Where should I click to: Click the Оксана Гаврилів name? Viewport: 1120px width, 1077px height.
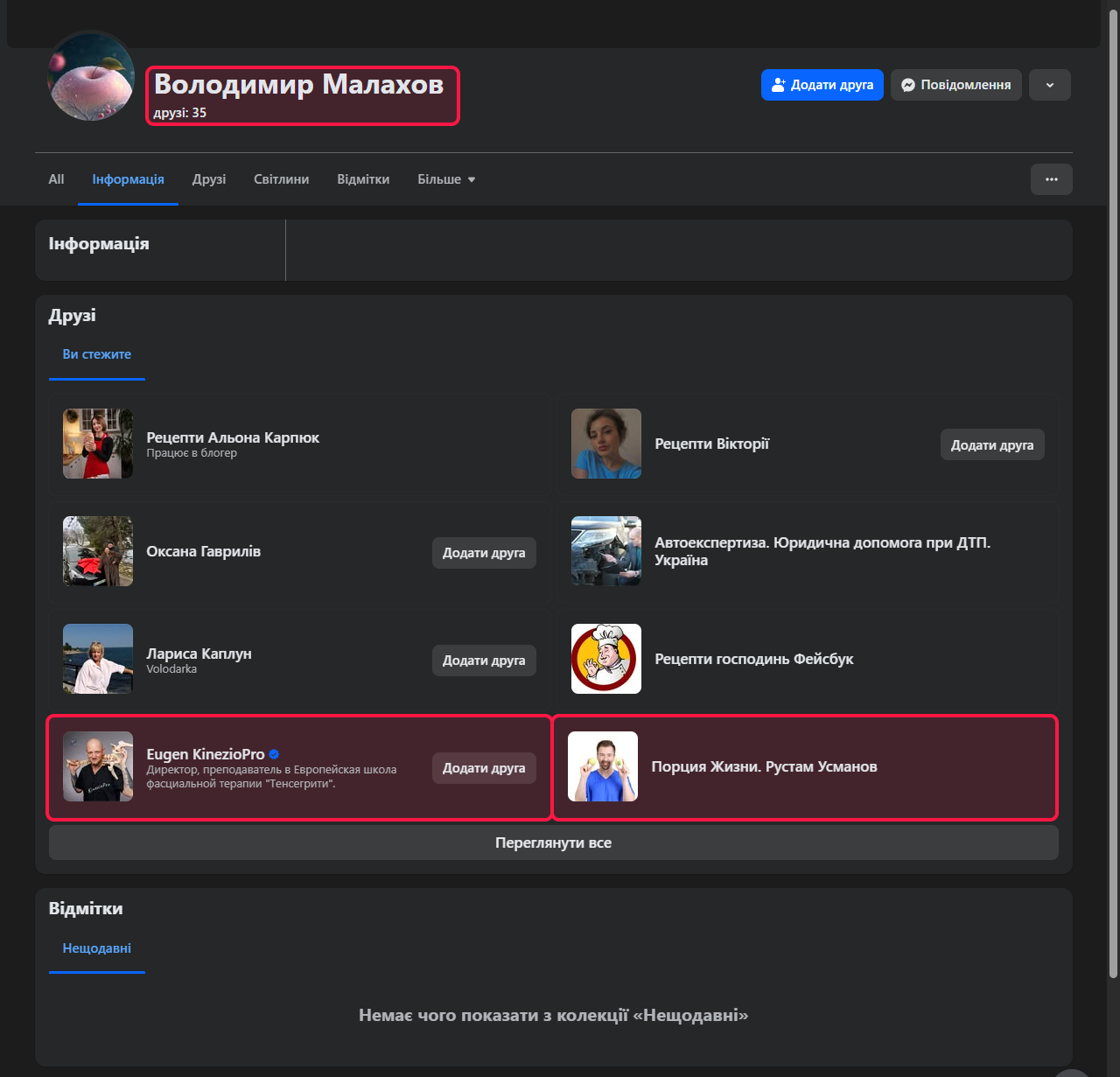pyautogui.click(x=203, y=551)
